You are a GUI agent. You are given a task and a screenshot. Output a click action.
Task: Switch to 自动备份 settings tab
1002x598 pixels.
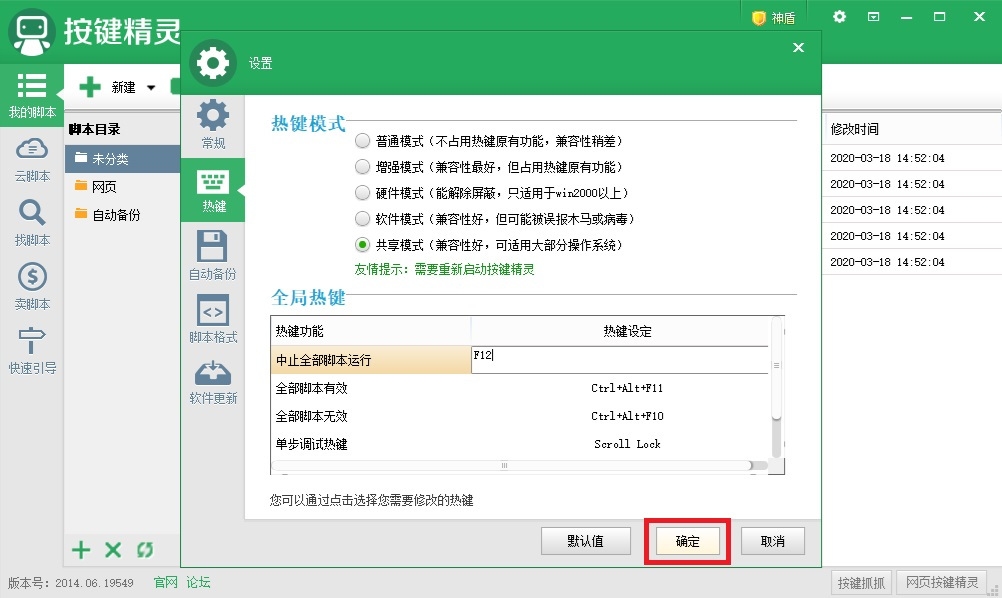pos(212,255)
